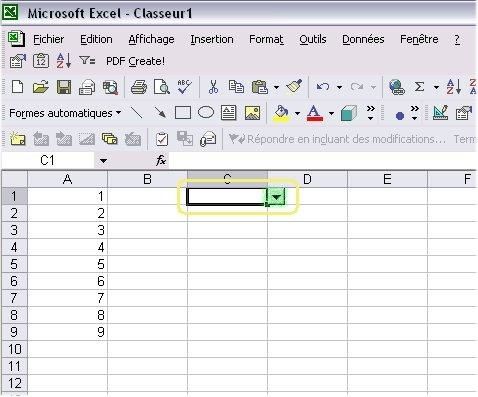Select column A header

[67, 179]
